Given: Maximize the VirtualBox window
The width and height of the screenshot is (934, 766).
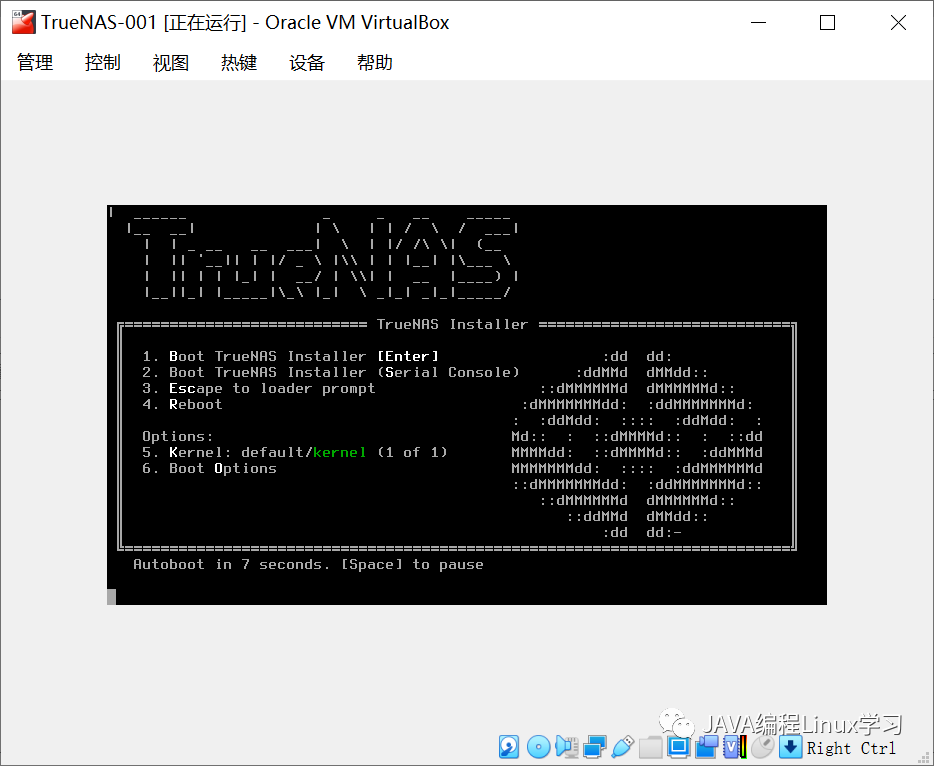Looking at the screenshot, I should pyautogui.click(x=827, y=23).
